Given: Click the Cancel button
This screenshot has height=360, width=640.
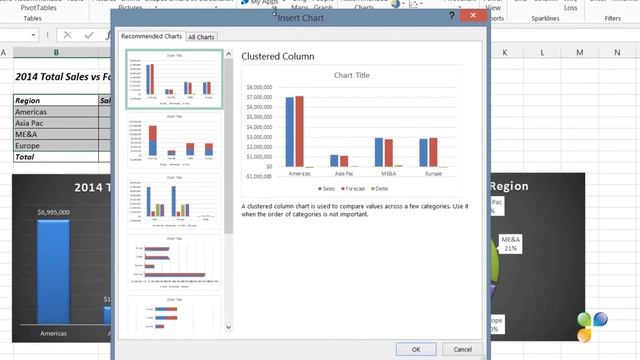Looking at the screenshot, I should (462, 349).
